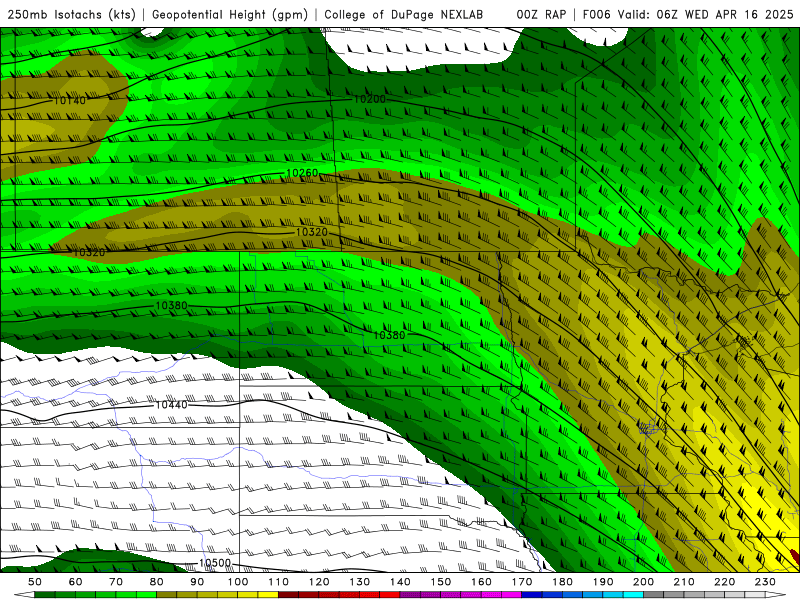This screenshot has width=800, height=600.
Task: Select the bright pure red swatch on the color bar
Action: (390, 595)
